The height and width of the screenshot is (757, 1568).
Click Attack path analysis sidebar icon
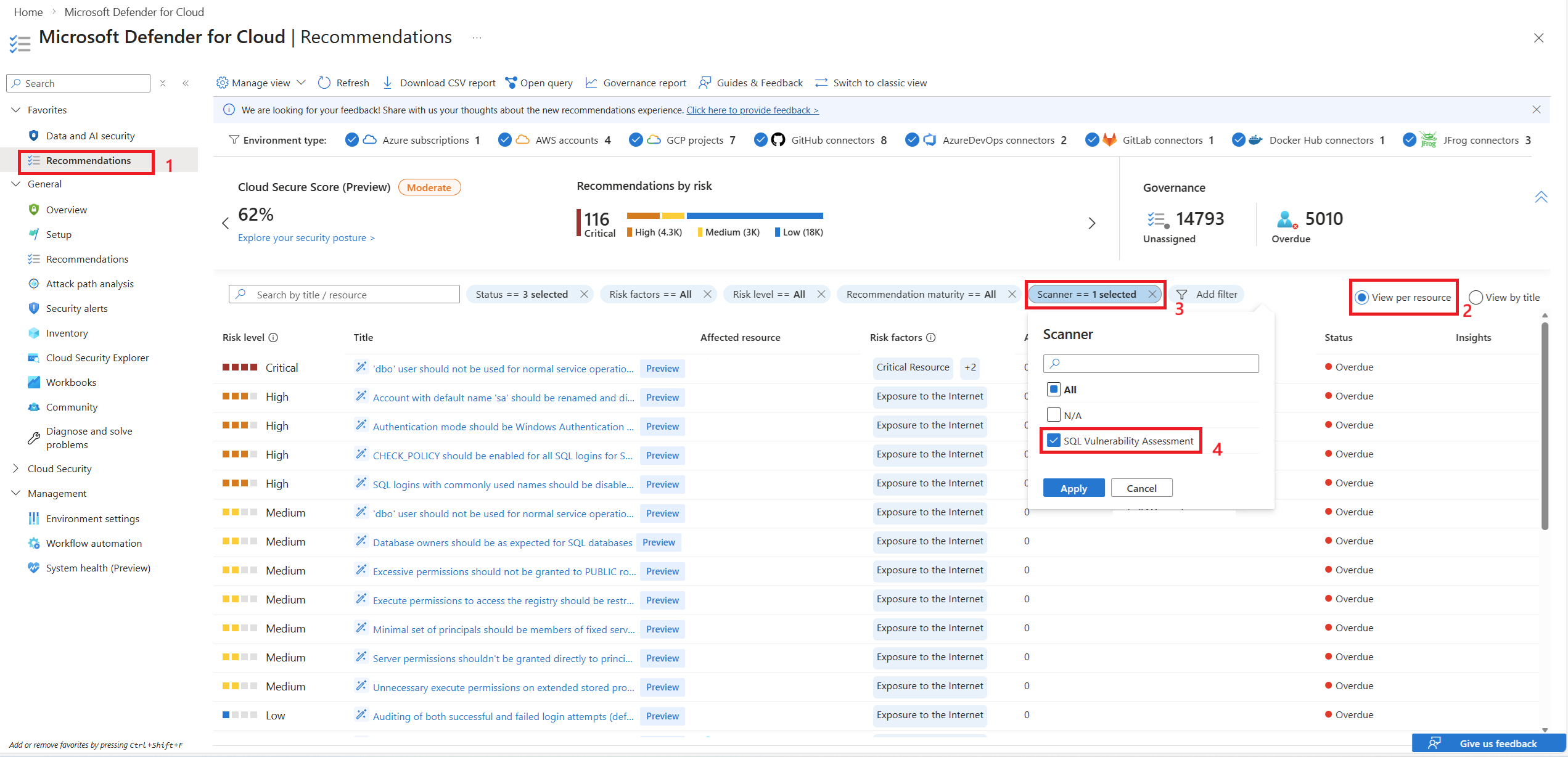(x=34, y=284)
